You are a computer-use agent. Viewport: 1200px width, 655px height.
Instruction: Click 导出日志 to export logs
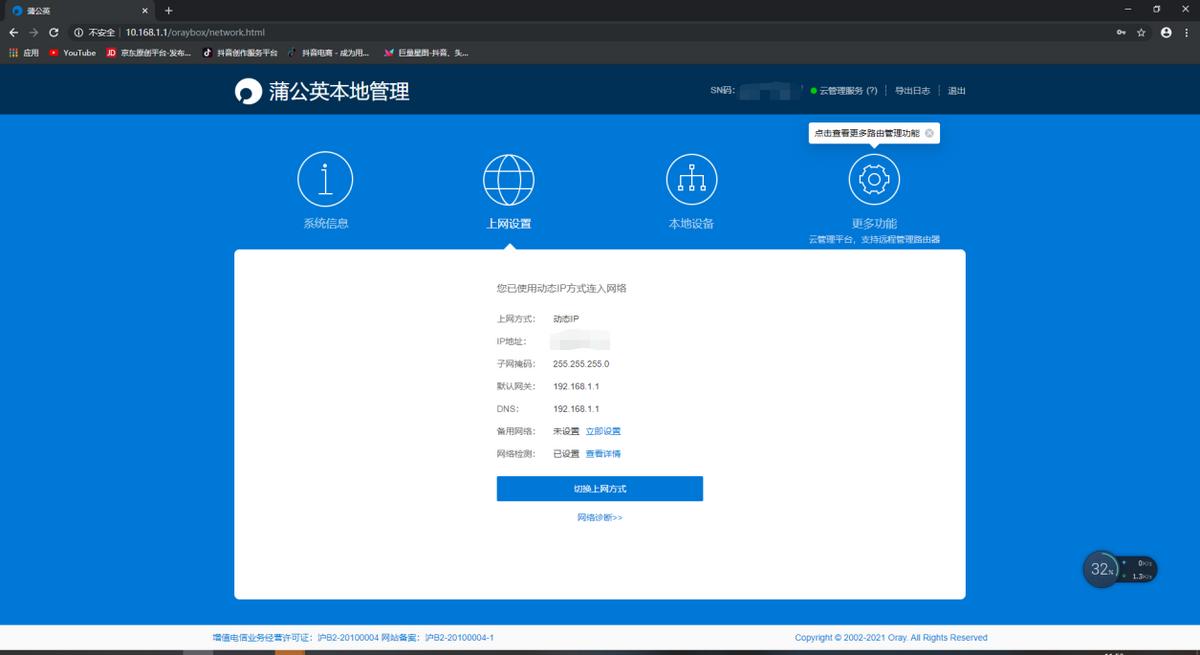(913, 90)
